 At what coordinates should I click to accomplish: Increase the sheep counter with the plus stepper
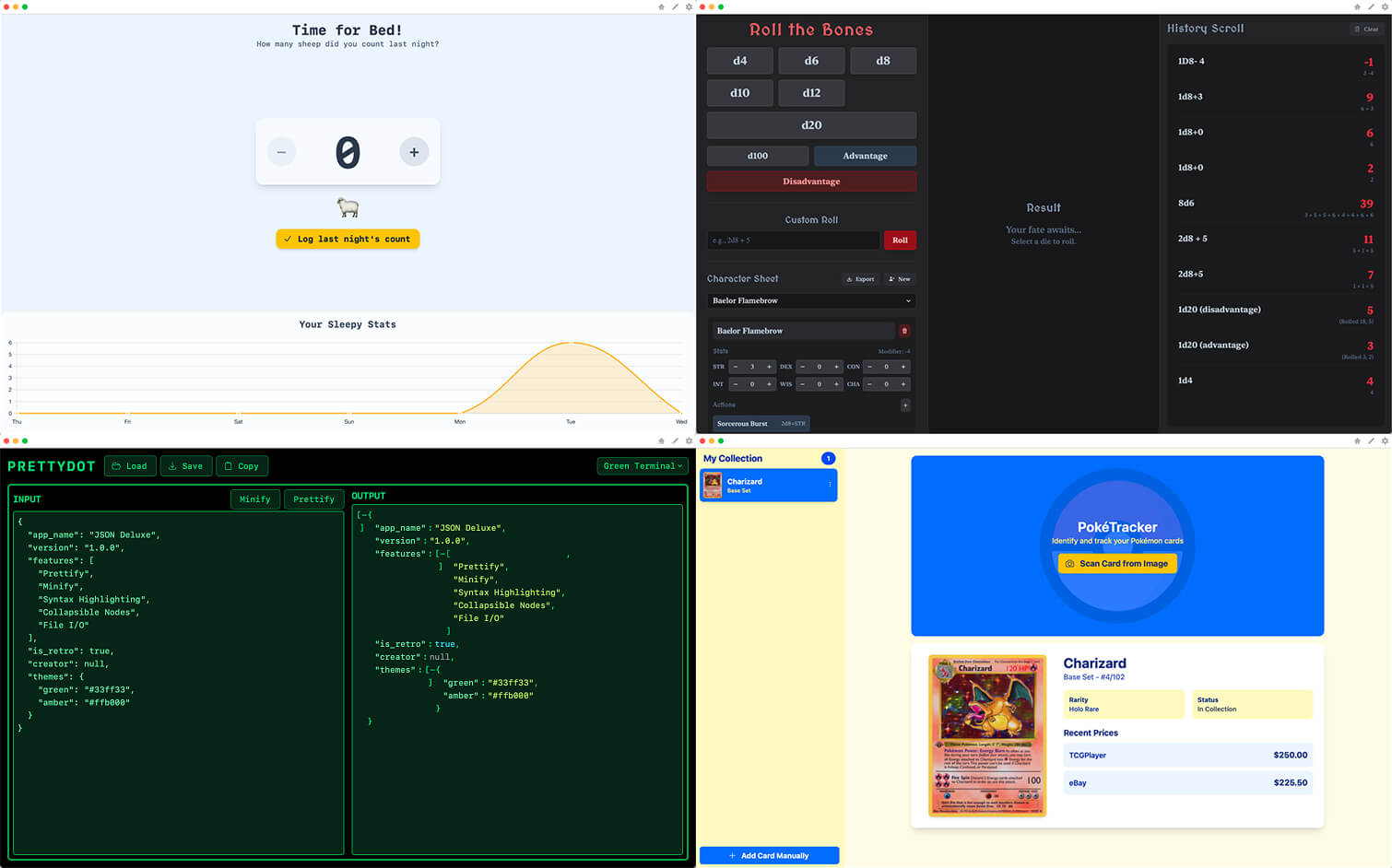point(414,151)
